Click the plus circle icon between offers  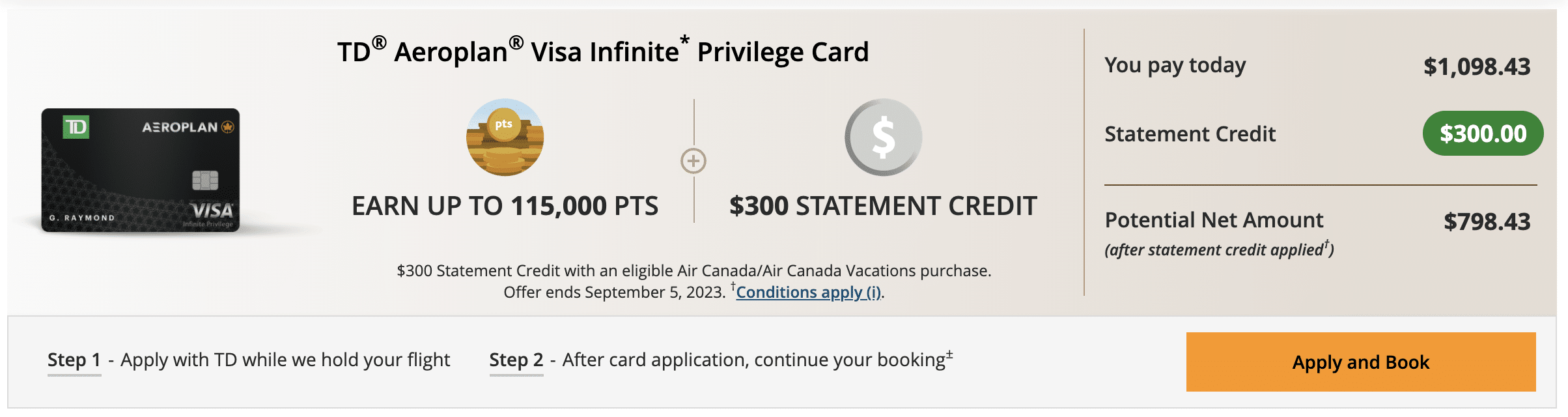693,161
